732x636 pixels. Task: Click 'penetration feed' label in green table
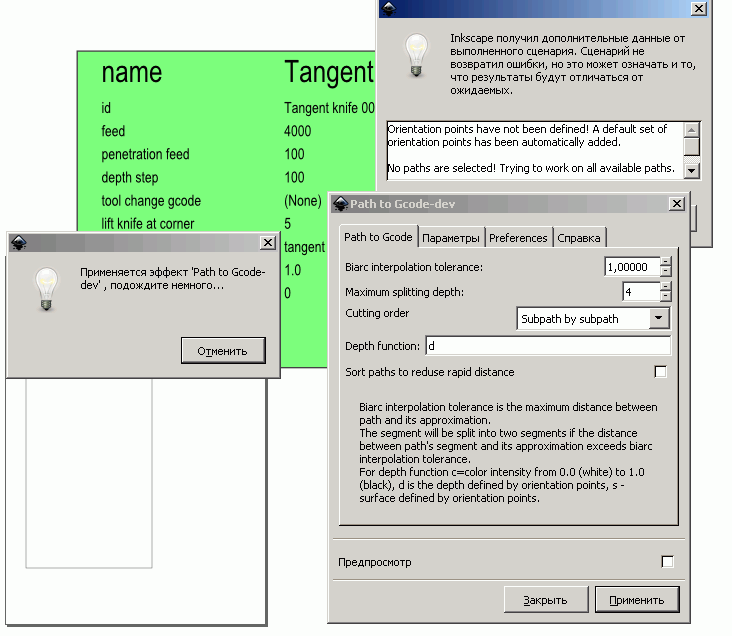point(145,154)
